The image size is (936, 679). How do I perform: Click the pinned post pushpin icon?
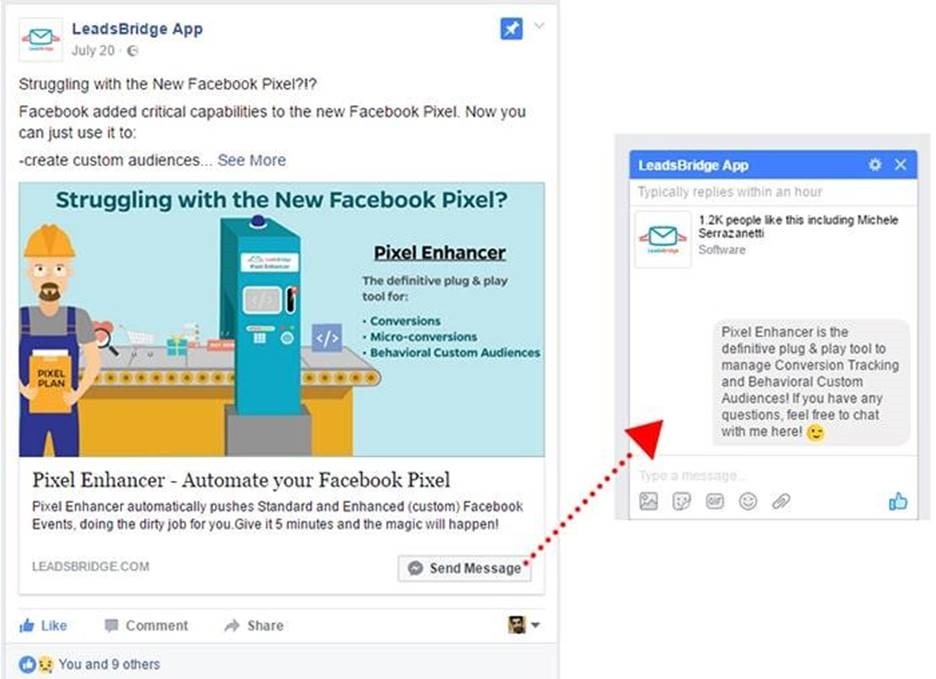tap(511, 29)
